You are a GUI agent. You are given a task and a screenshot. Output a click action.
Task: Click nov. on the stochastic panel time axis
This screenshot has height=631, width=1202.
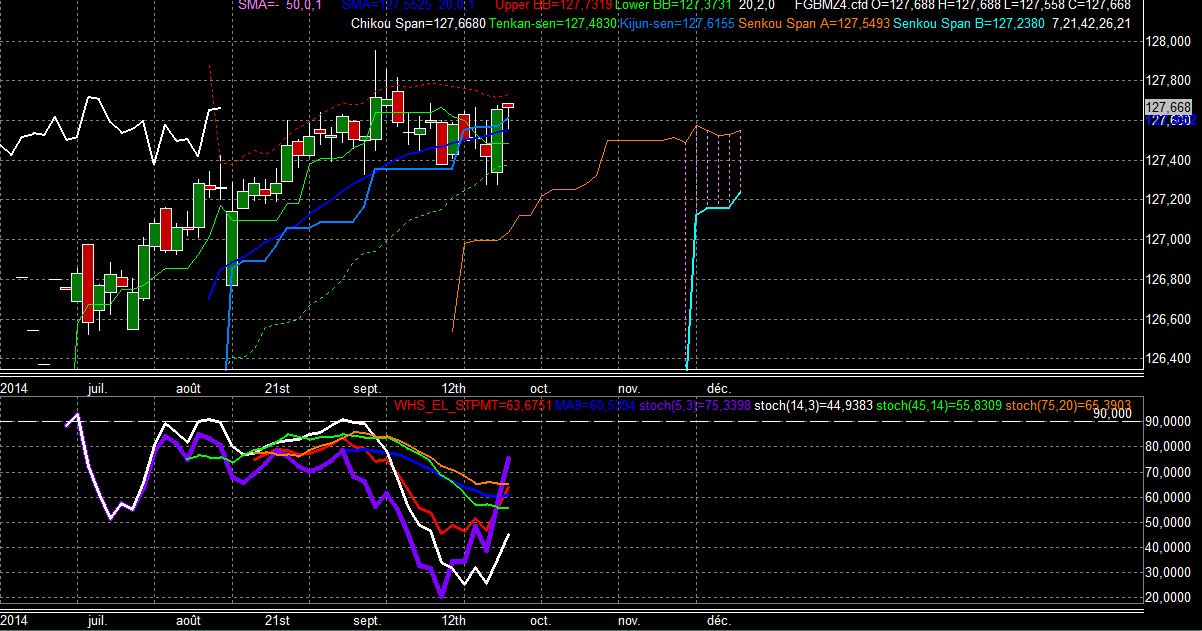pyautogui.click(x=629, y=620)
